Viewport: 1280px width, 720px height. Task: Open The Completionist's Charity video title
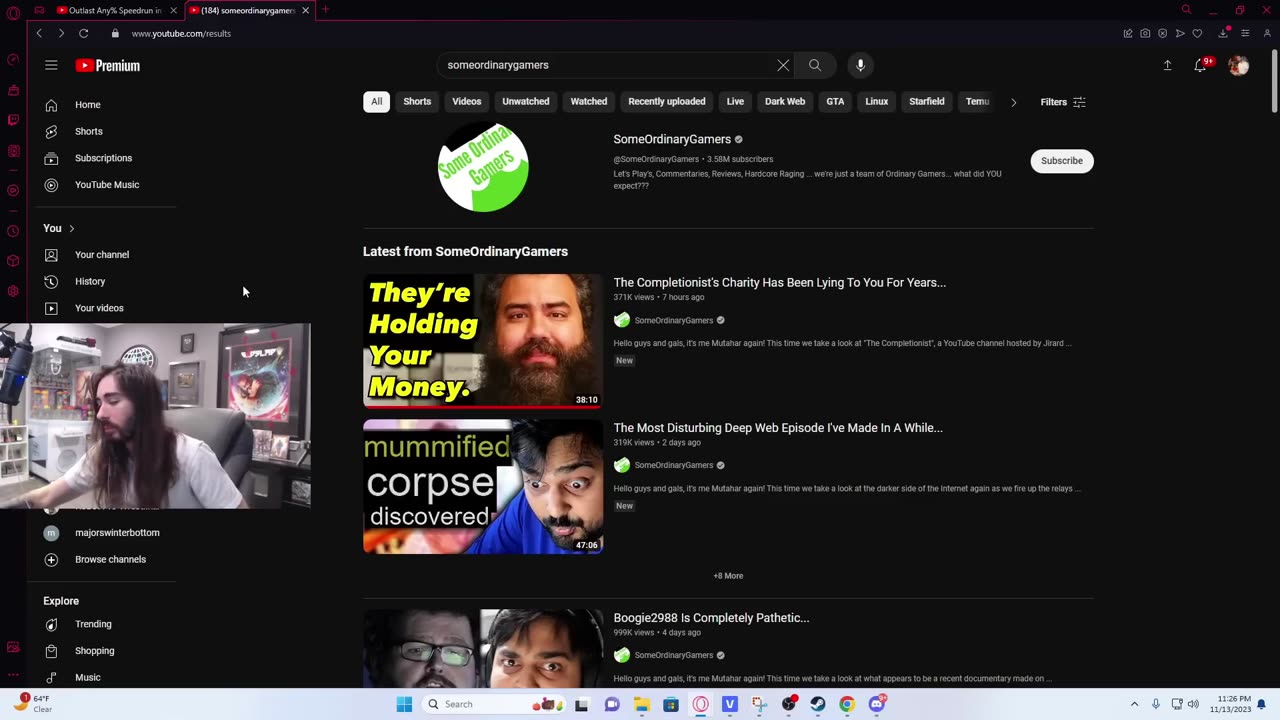click(780, 283)
